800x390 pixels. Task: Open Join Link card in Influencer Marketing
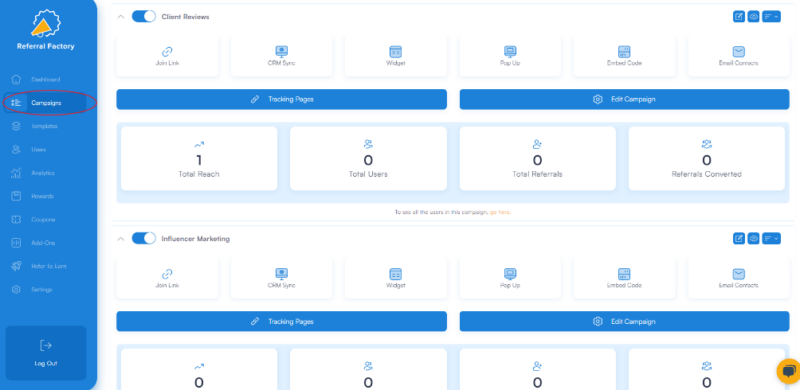167,278
